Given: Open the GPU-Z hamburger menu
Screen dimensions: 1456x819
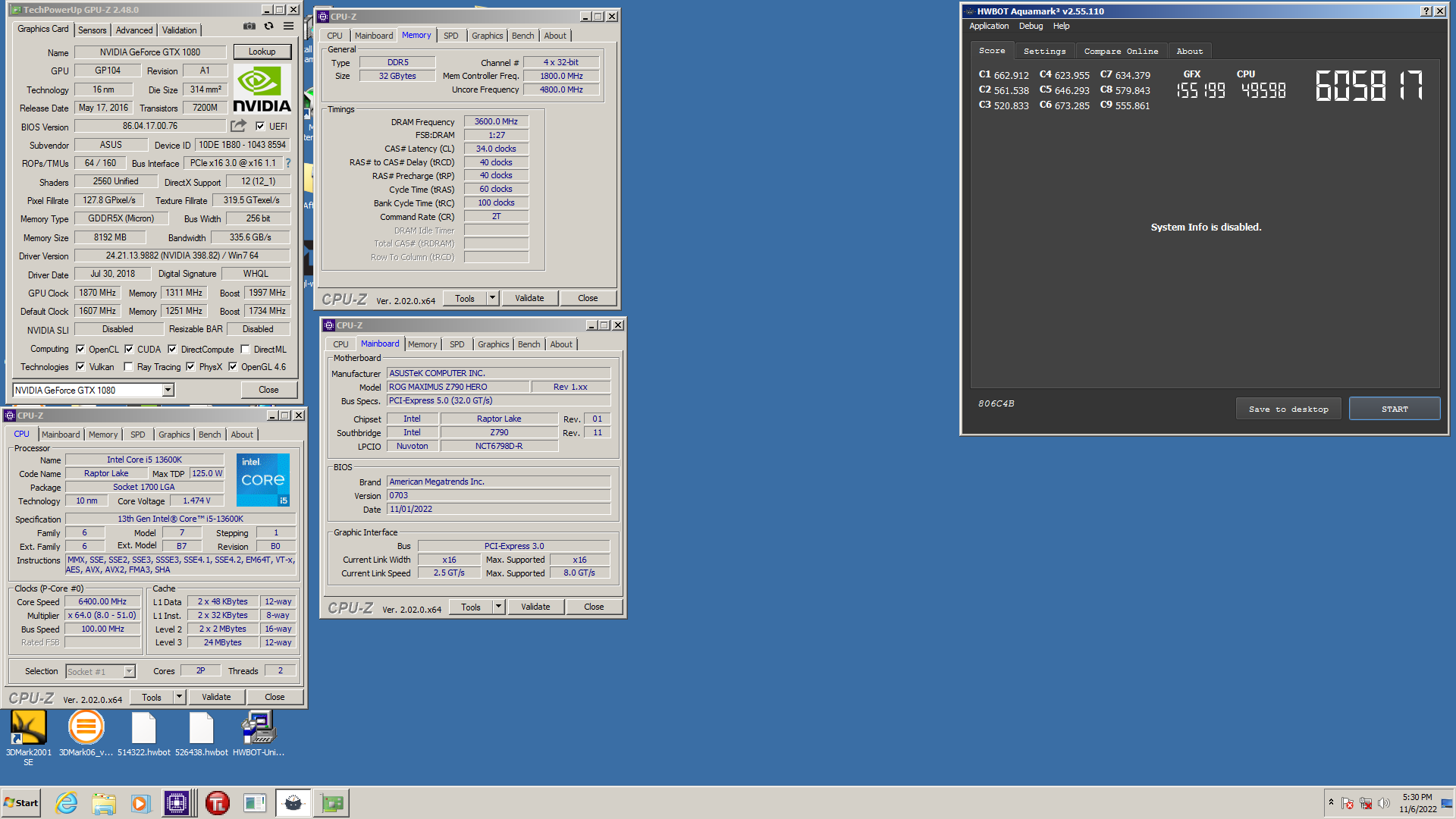Looking at the screenshot, I should [x=289, y=27].
